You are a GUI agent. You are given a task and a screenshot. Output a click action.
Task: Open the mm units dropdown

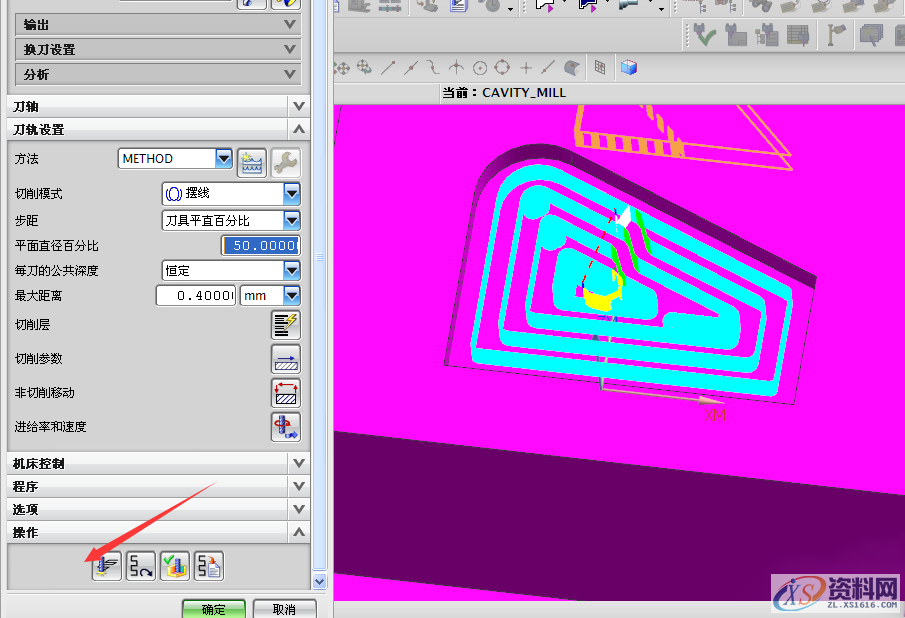[292, 295]
